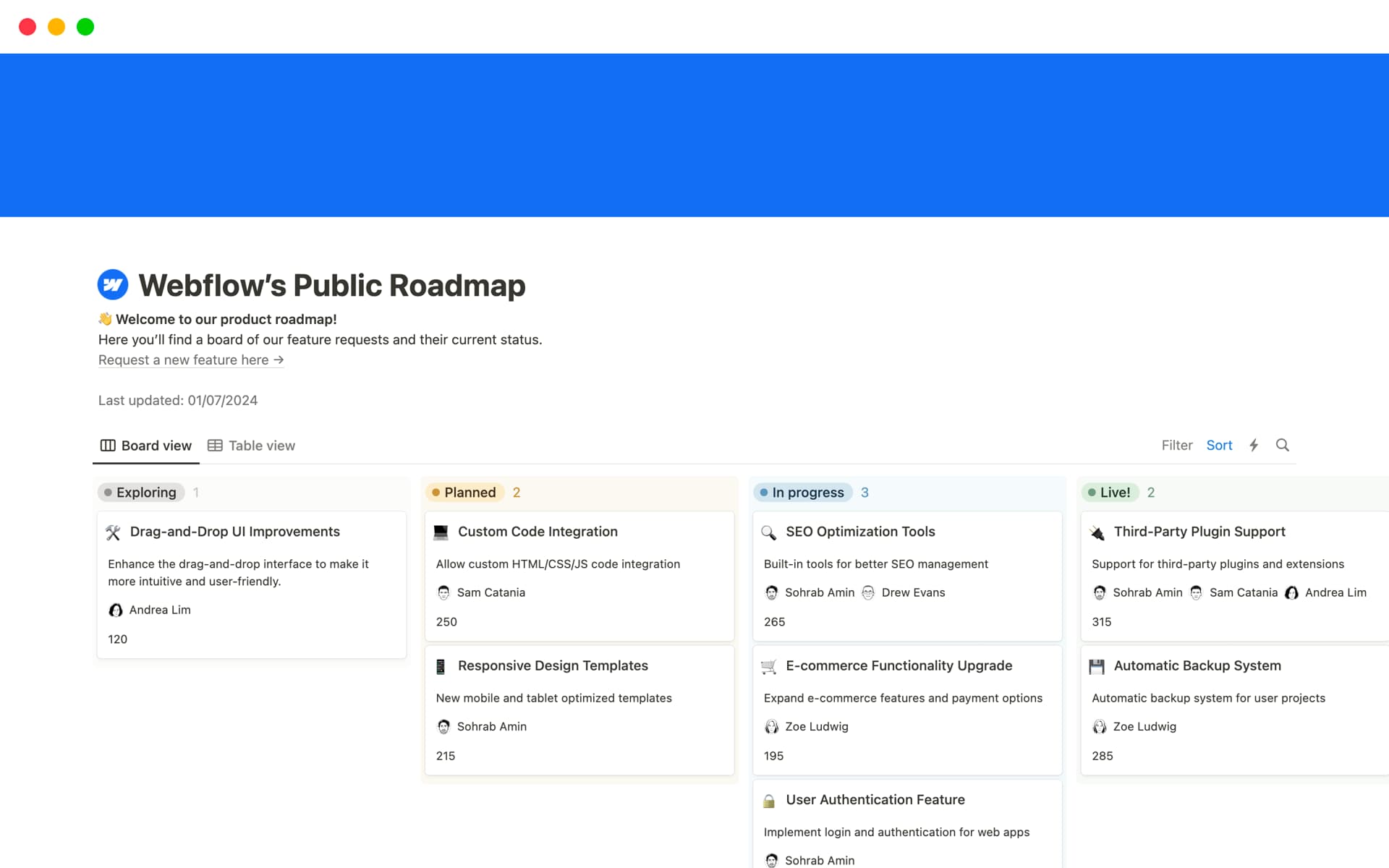1389x868 pixels.
Task: Click the mobile phone icon on Responsive Design Templates
Action: click(441, 665)
